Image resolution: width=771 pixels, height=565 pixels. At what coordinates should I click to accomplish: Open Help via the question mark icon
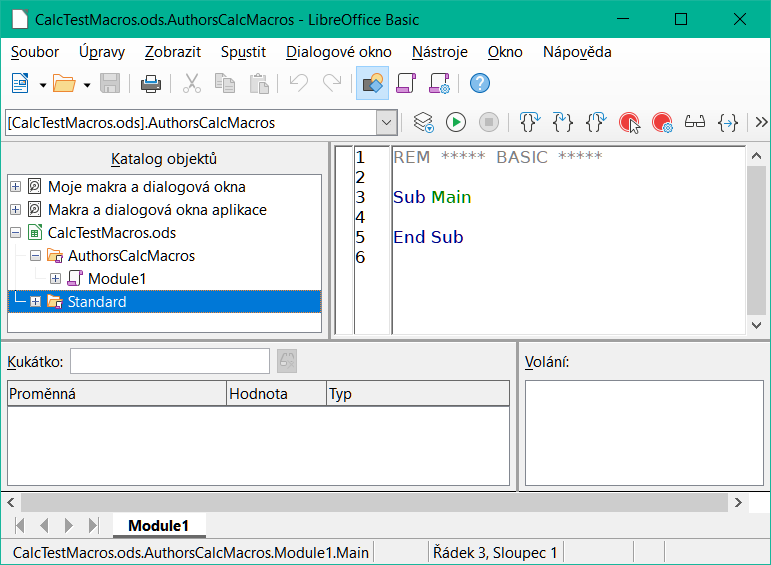(x=479, y=83)
